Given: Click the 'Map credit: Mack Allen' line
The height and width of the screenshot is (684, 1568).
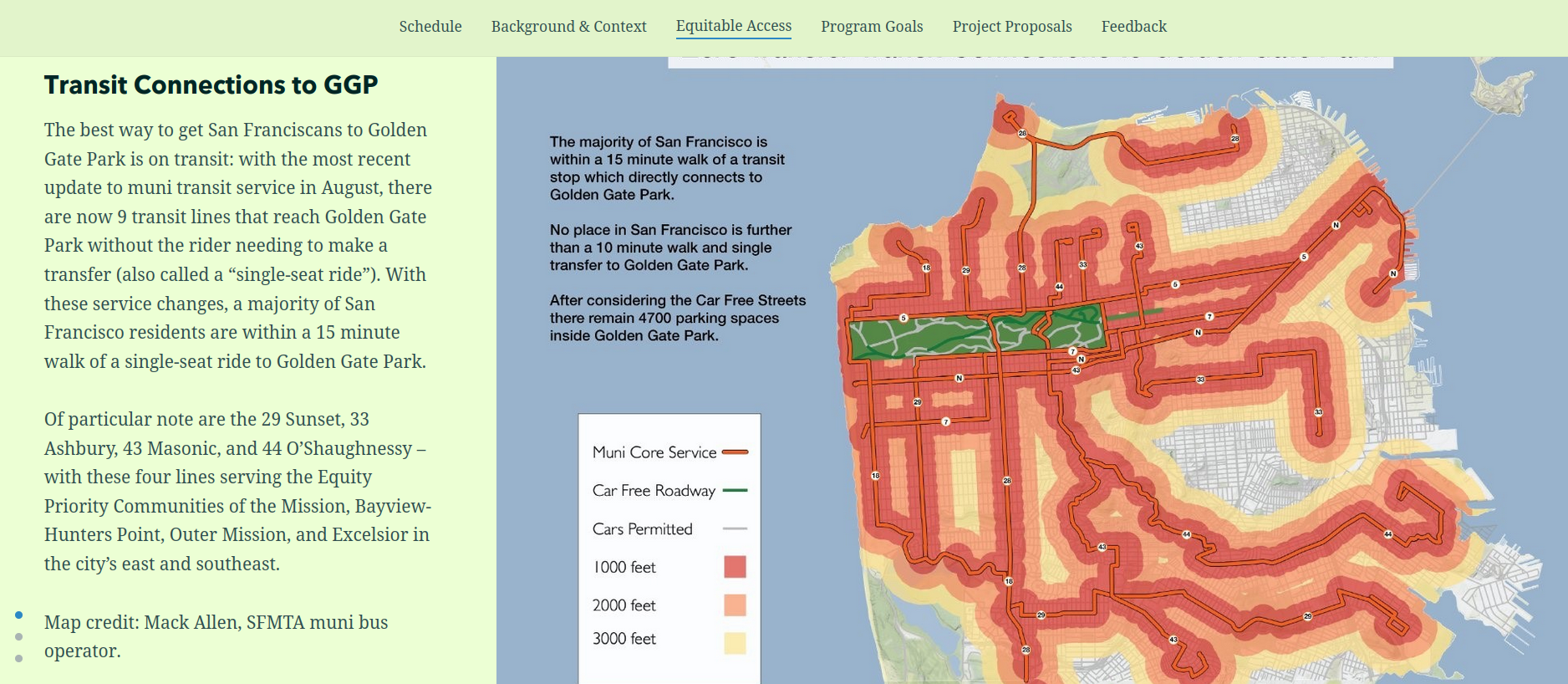Looking at the screenshot, I should (216, 636).
